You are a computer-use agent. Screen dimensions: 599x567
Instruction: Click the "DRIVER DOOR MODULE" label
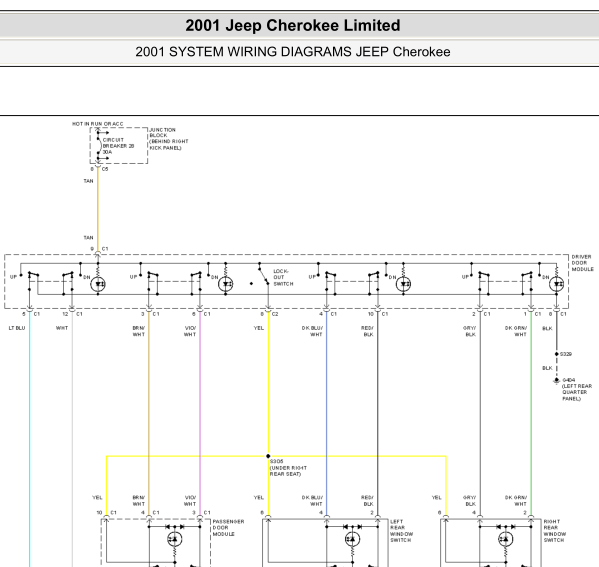(583, 263)
